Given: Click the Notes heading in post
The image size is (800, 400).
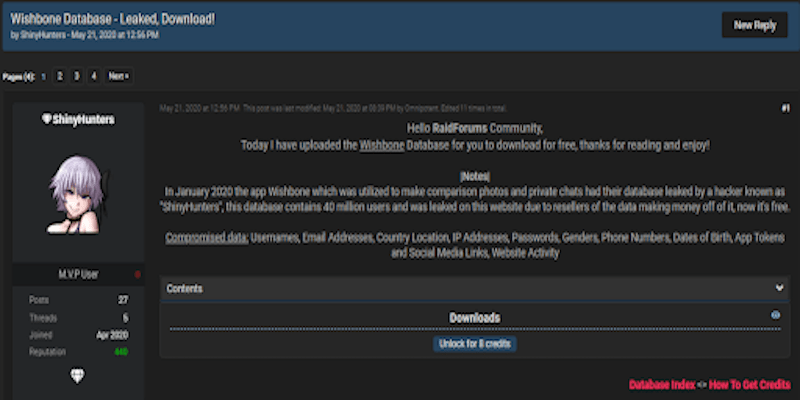Looking at the screenshot, I should [475, 177].
